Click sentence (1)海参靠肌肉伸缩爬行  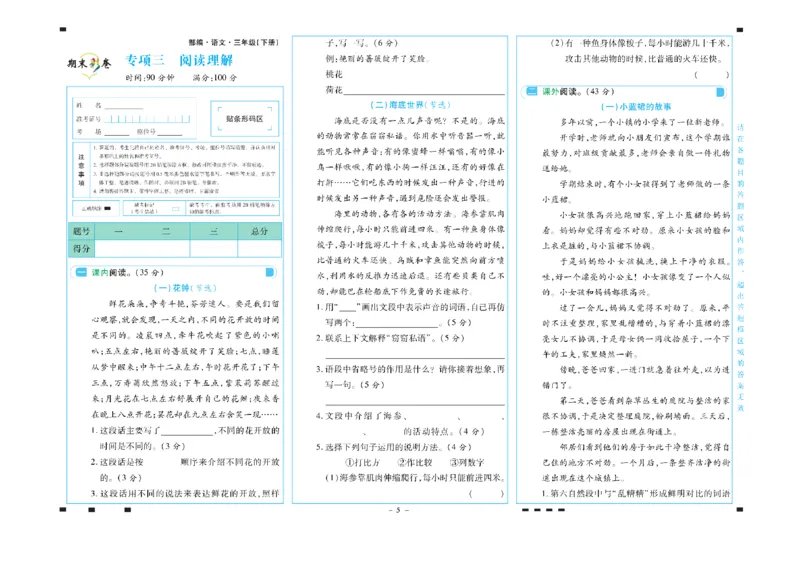click(x=415, y=478)
